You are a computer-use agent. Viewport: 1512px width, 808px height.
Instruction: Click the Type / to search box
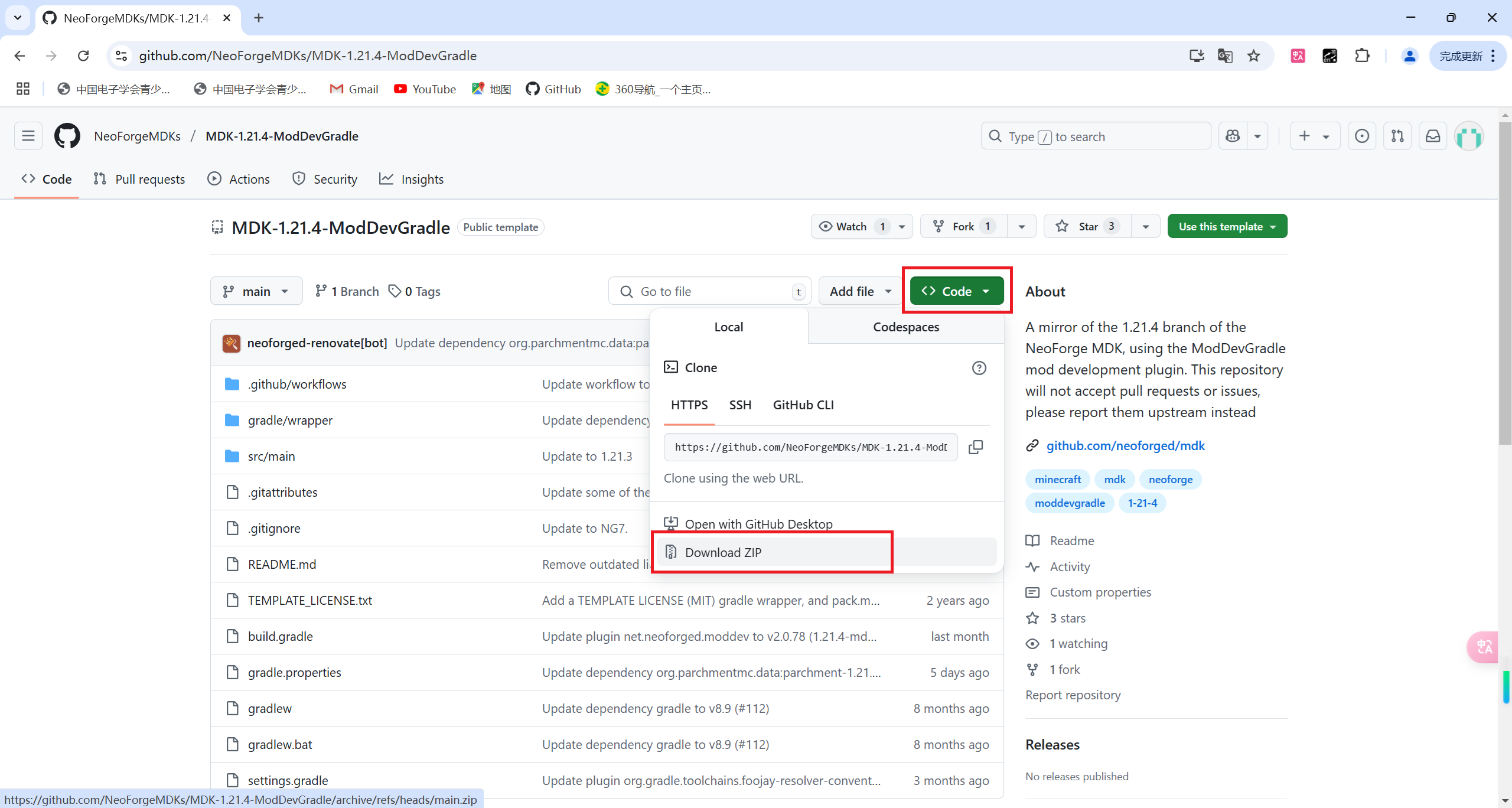(x=1096, y=136)
